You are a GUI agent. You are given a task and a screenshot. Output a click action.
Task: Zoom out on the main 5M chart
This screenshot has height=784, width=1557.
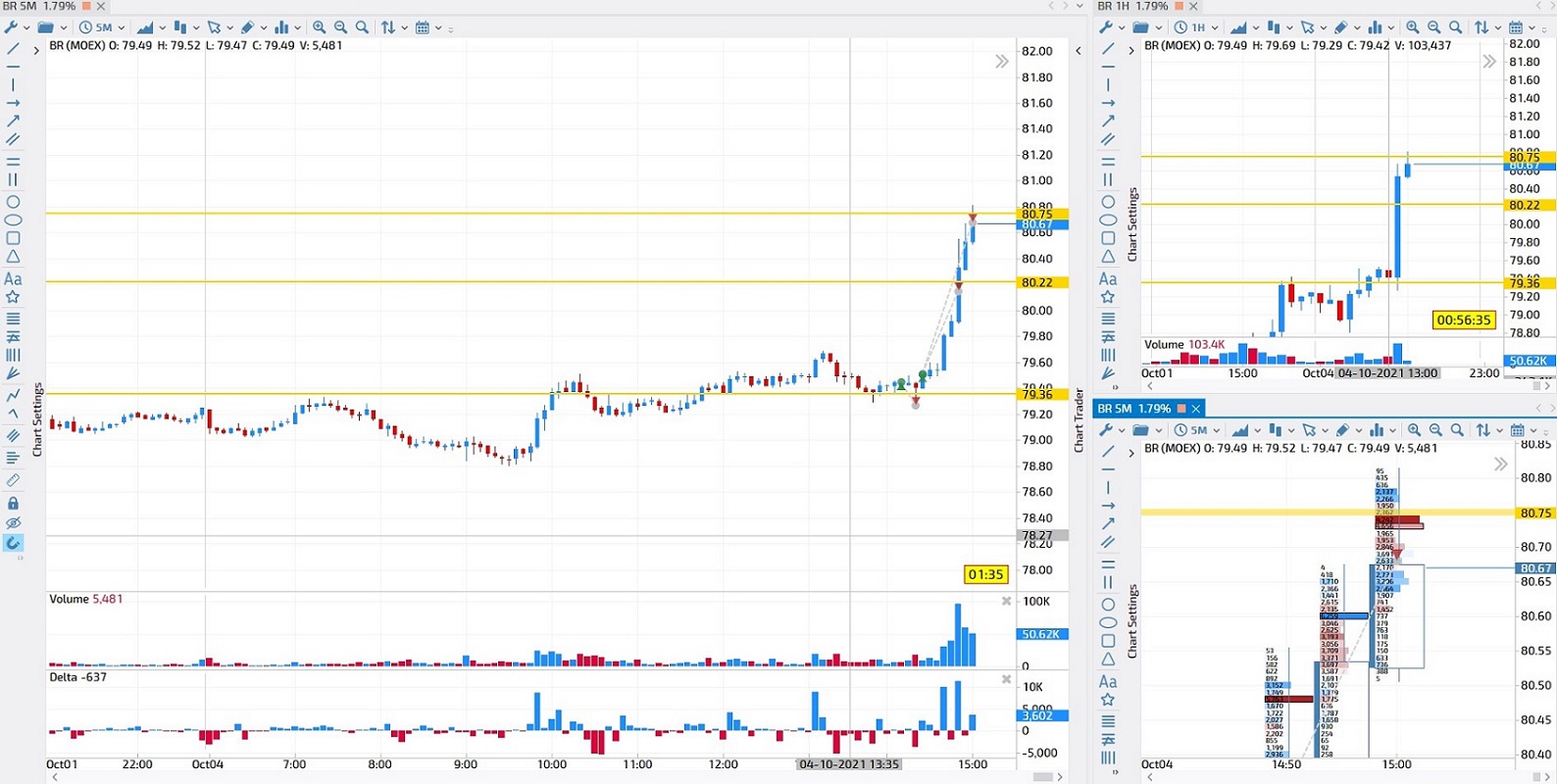pos(340,27)
